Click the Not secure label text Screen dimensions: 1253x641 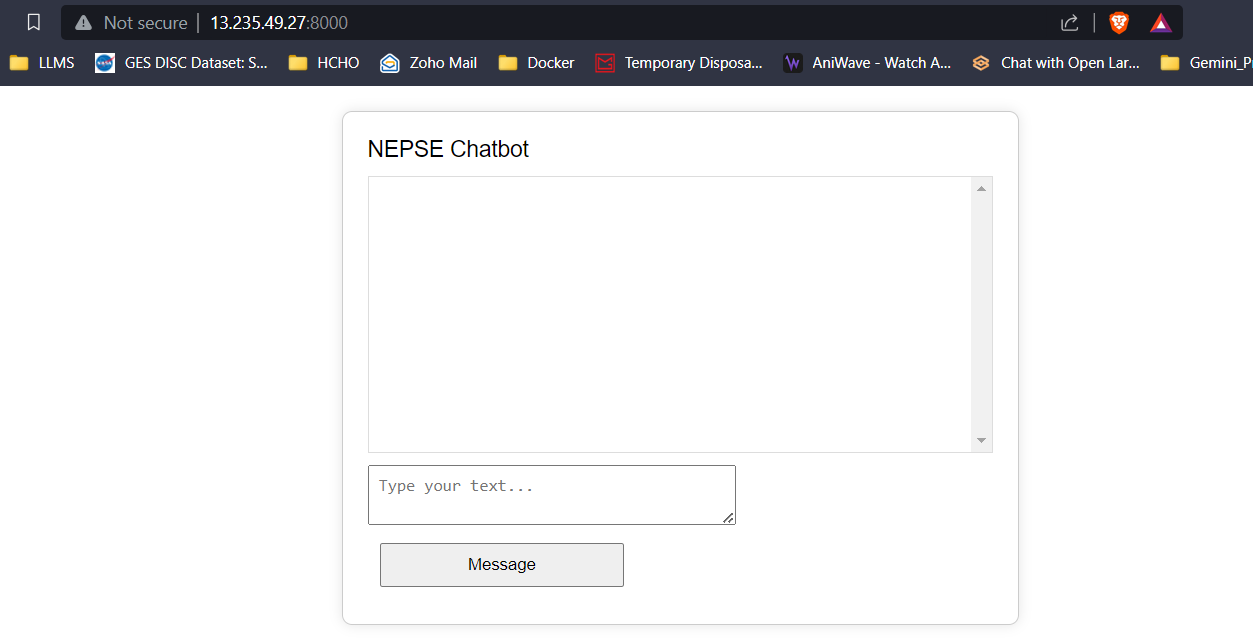[x=145, y=22]
